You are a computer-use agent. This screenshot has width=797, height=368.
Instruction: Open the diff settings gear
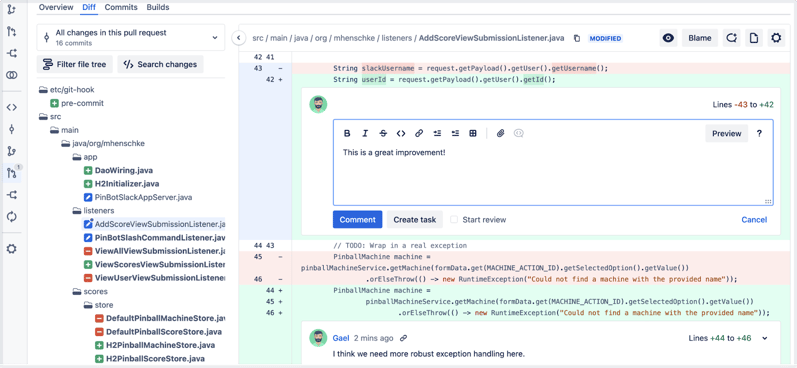[x=776, y=38]
